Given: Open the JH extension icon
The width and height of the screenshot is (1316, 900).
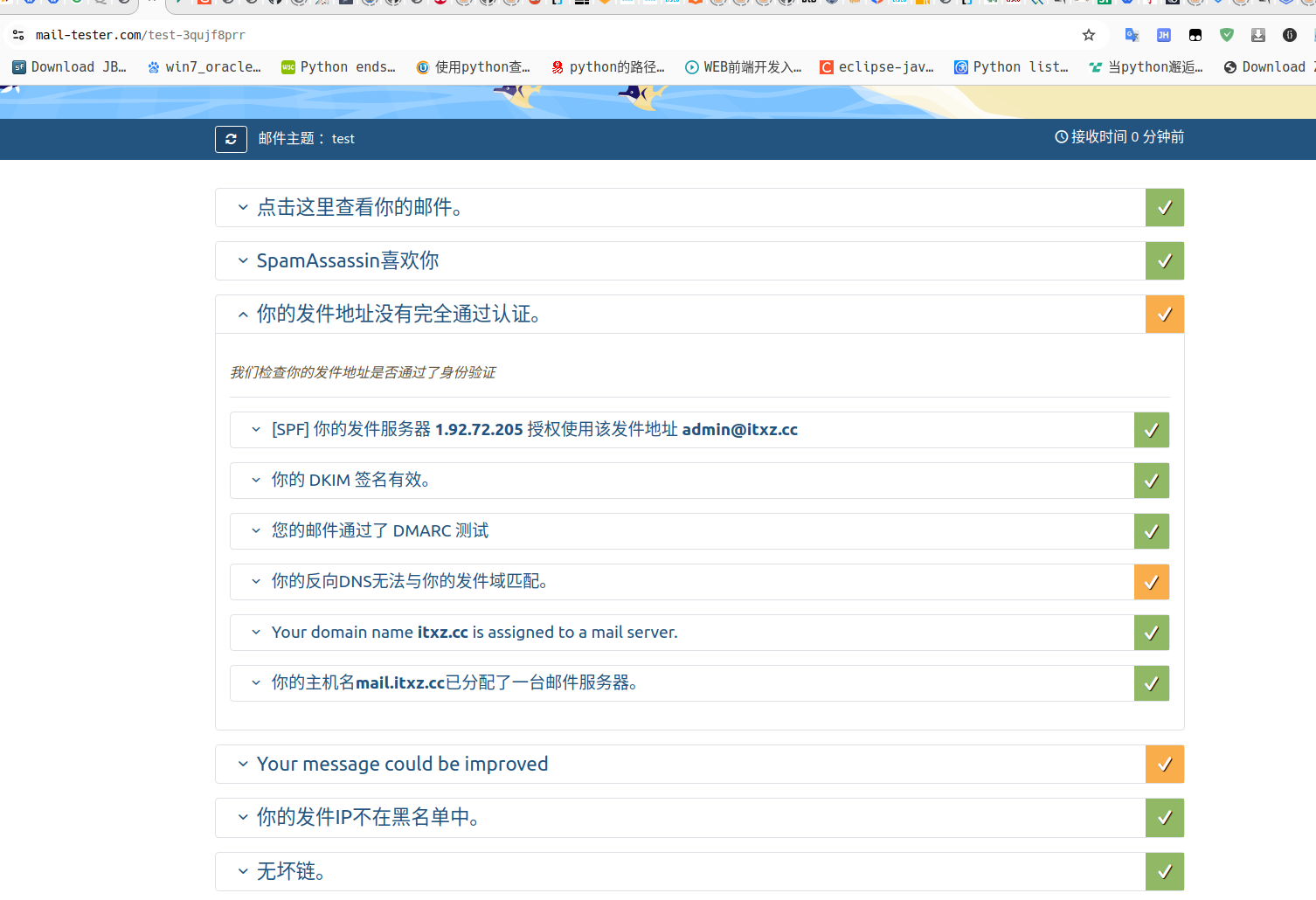Looking at the screenshot, I should coord(1163,35).
